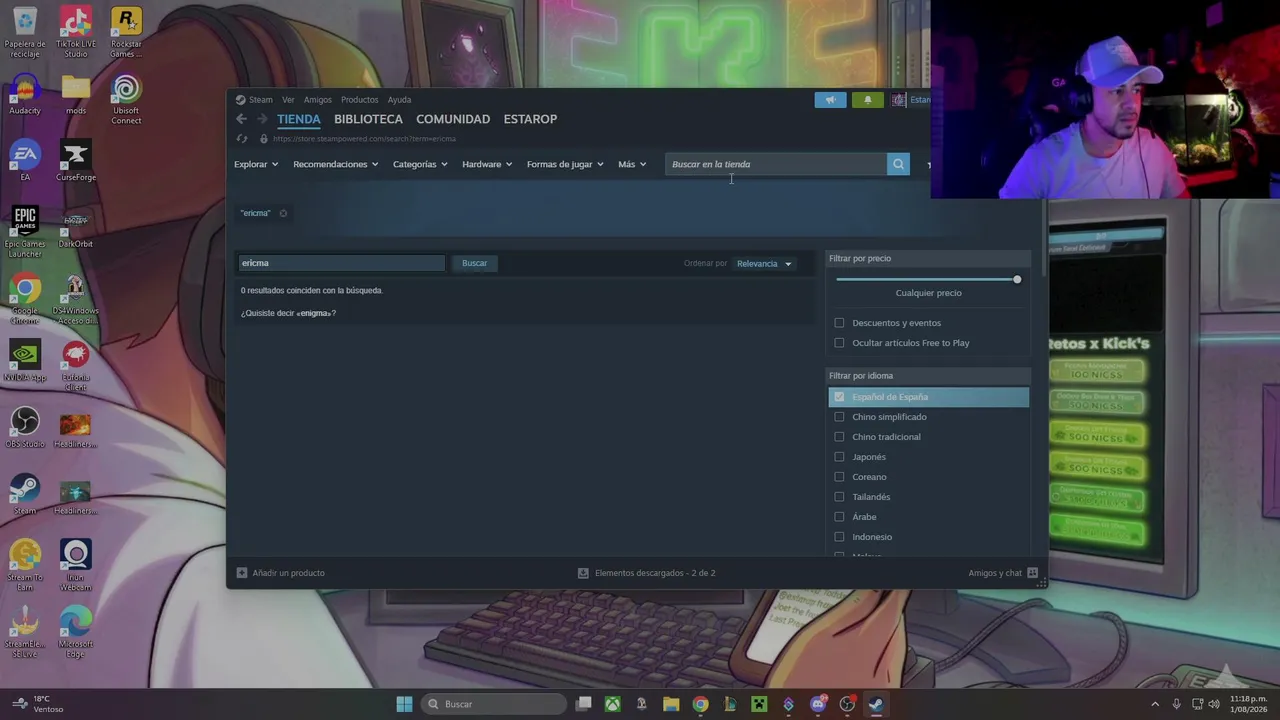
Task: Click the Buscar button beside search term
Action: (475, 263)
